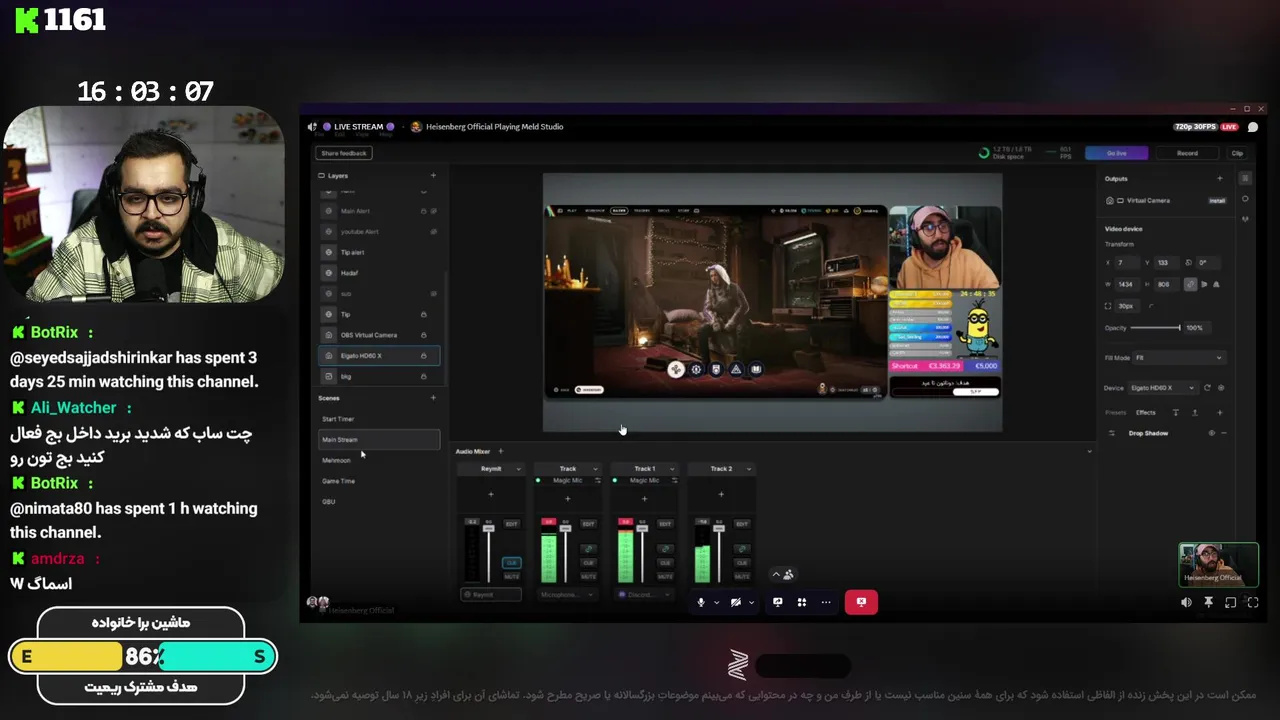The height and width of the screenshot is (720, 1280).
Task: Open device settings gear next to Device dropdown
Action: click(x=1221, y=388)
